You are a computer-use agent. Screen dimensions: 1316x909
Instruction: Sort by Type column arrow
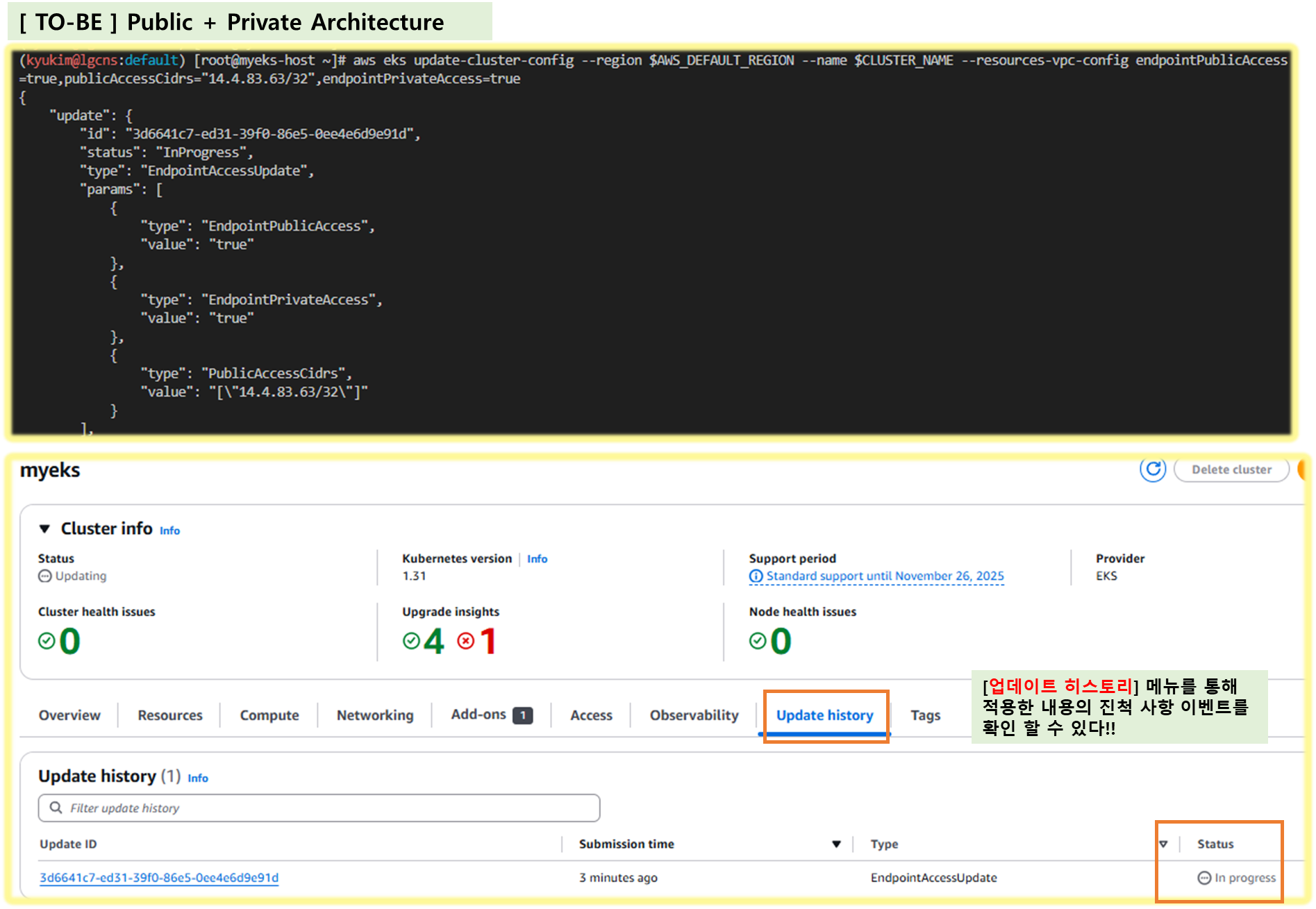1163,844
